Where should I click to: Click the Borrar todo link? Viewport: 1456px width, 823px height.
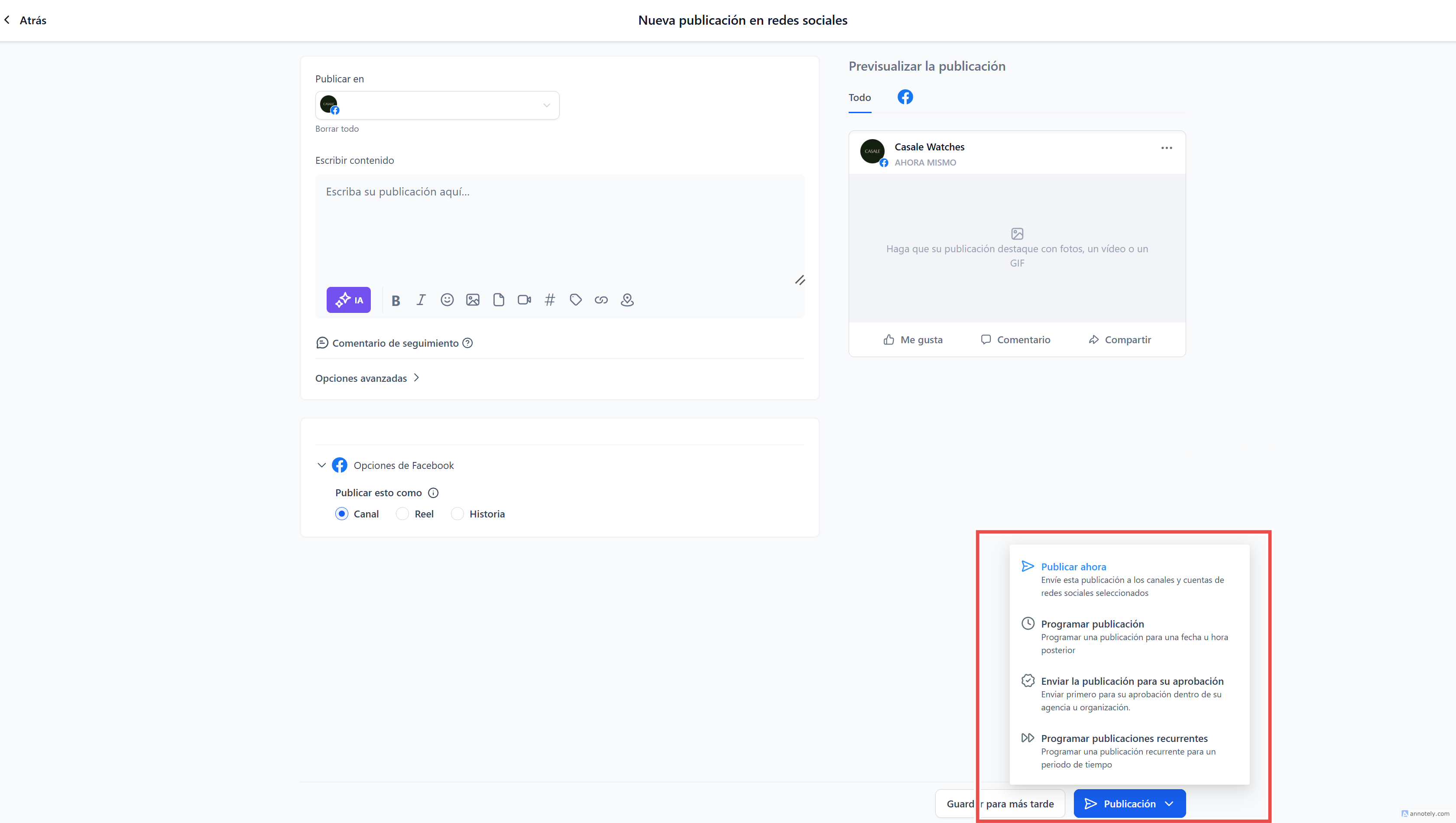click(337, 129)
